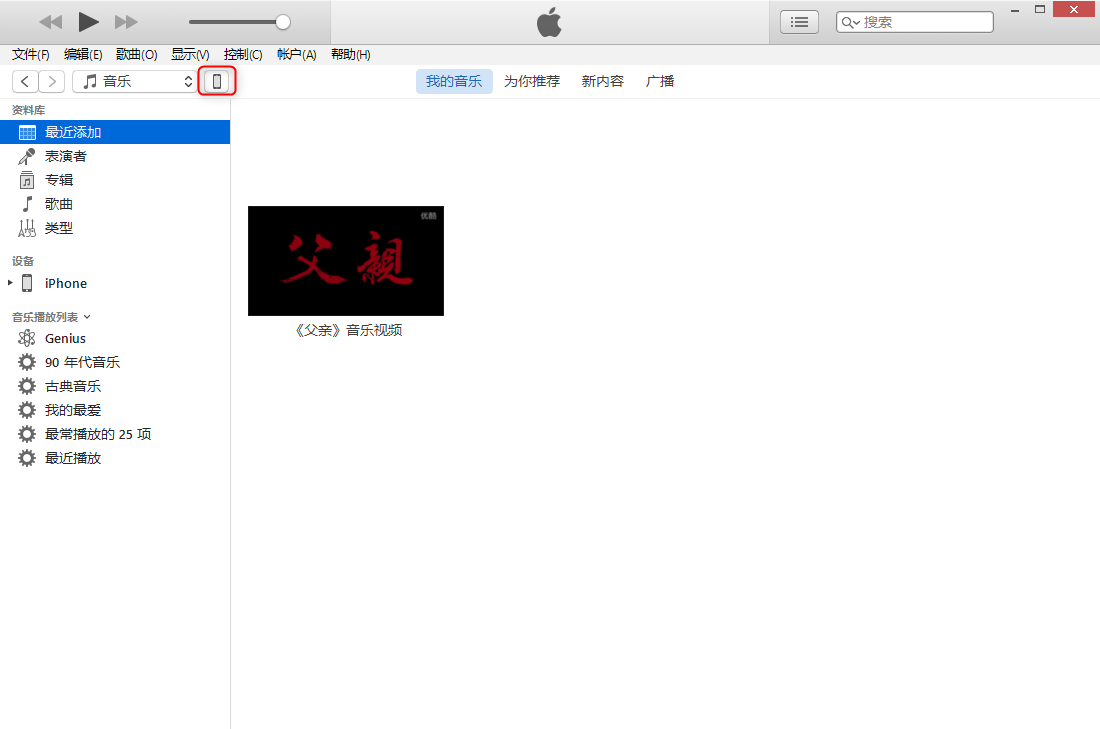Open 专辑 in the library sidebar
This screenshot has width=1100, height=729.
click(x=59, y=180)
